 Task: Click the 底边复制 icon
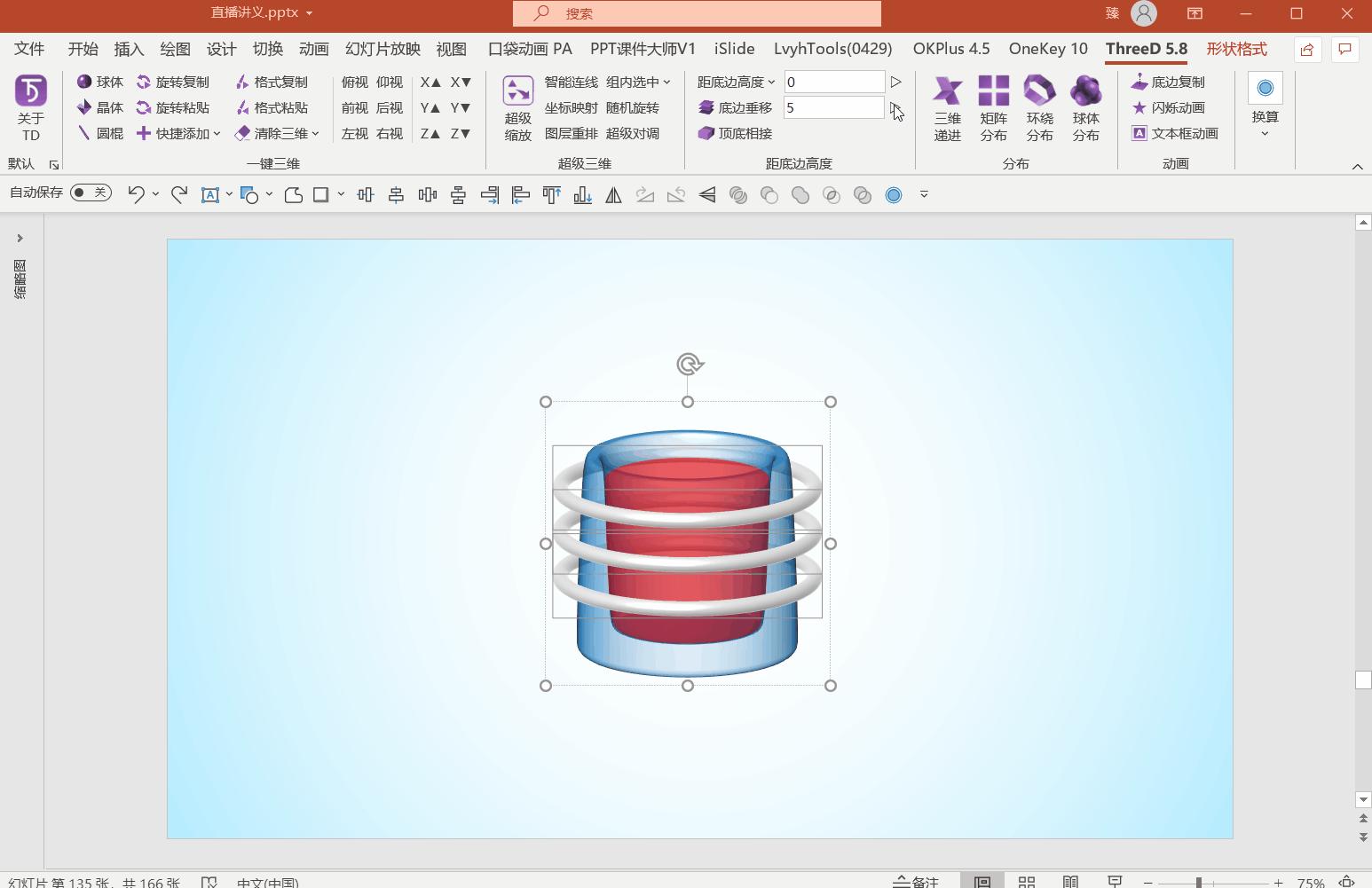click(1171, 81)
